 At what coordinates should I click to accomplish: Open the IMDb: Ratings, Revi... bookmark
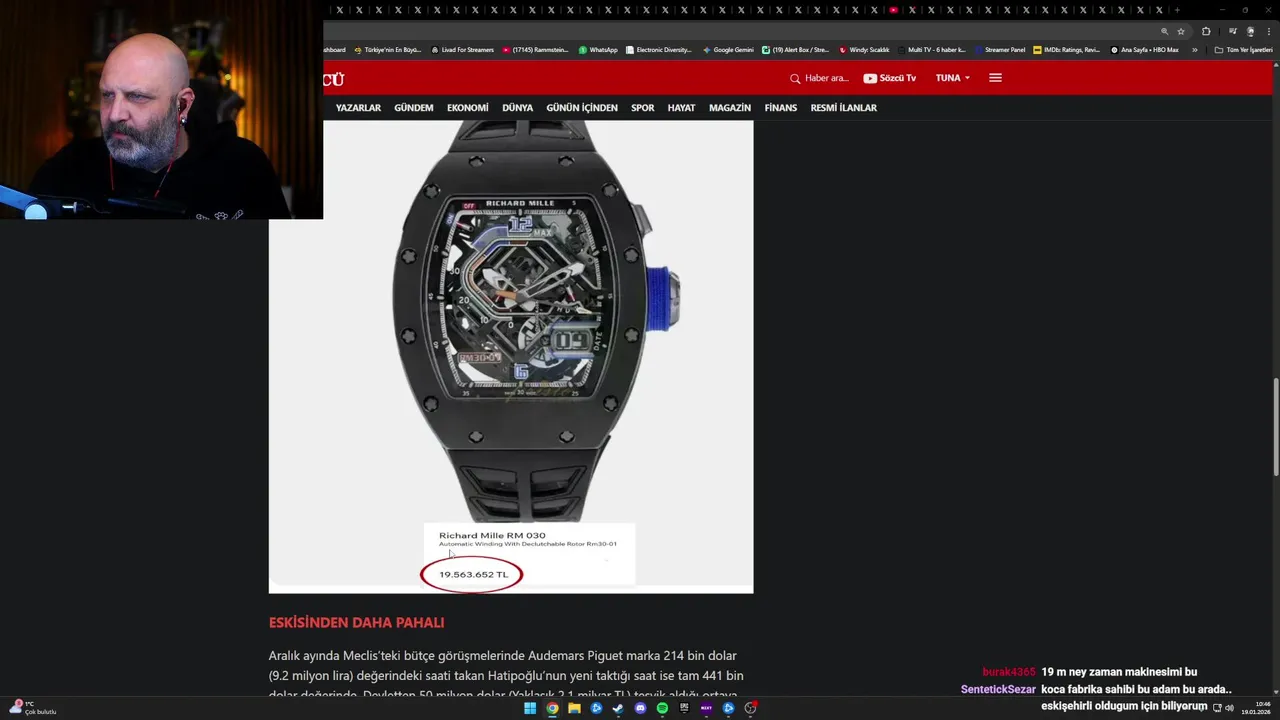click(x=1067, y=50)
